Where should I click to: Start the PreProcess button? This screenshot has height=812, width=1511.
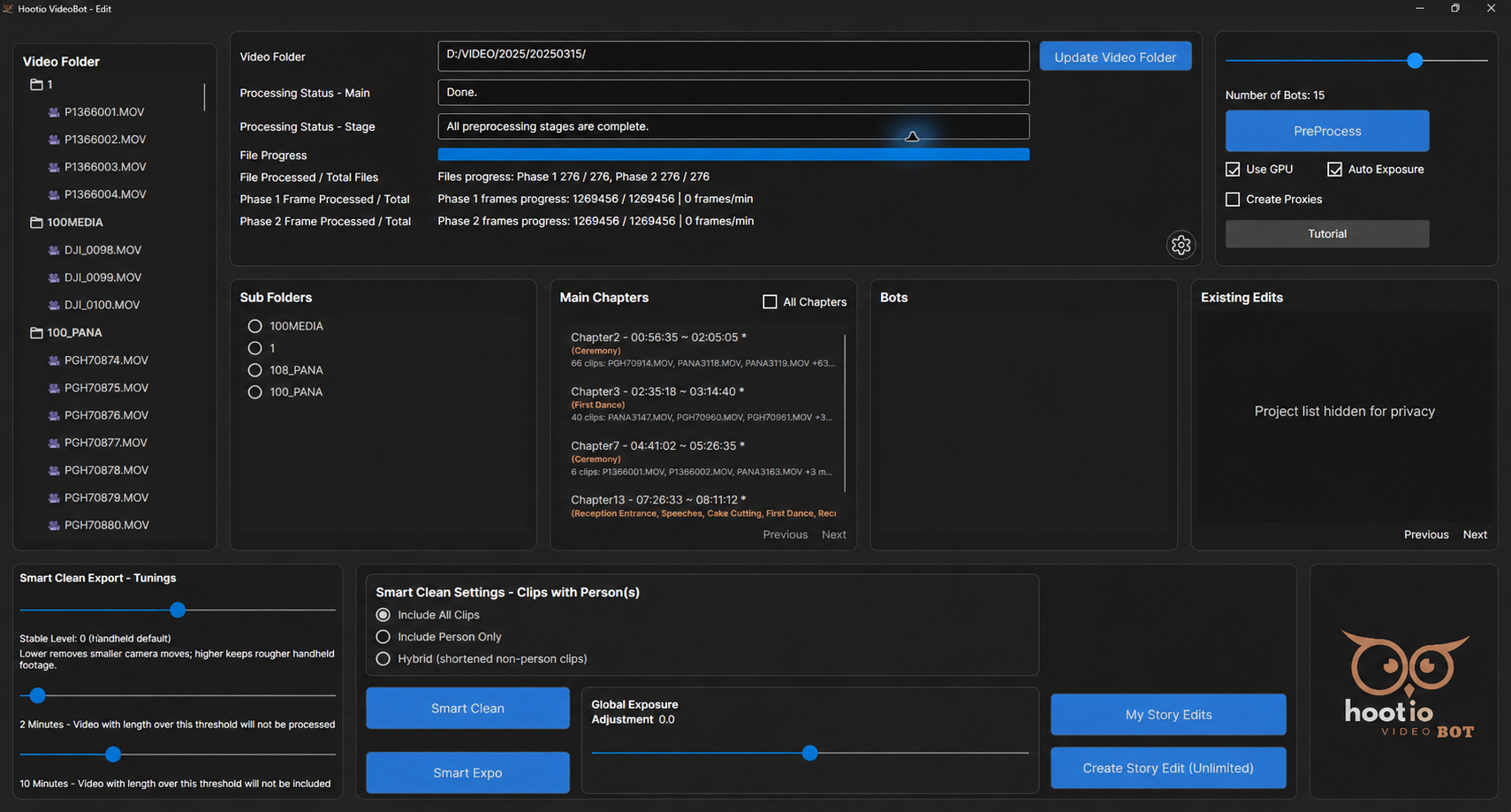click(x=1327, y=131)
